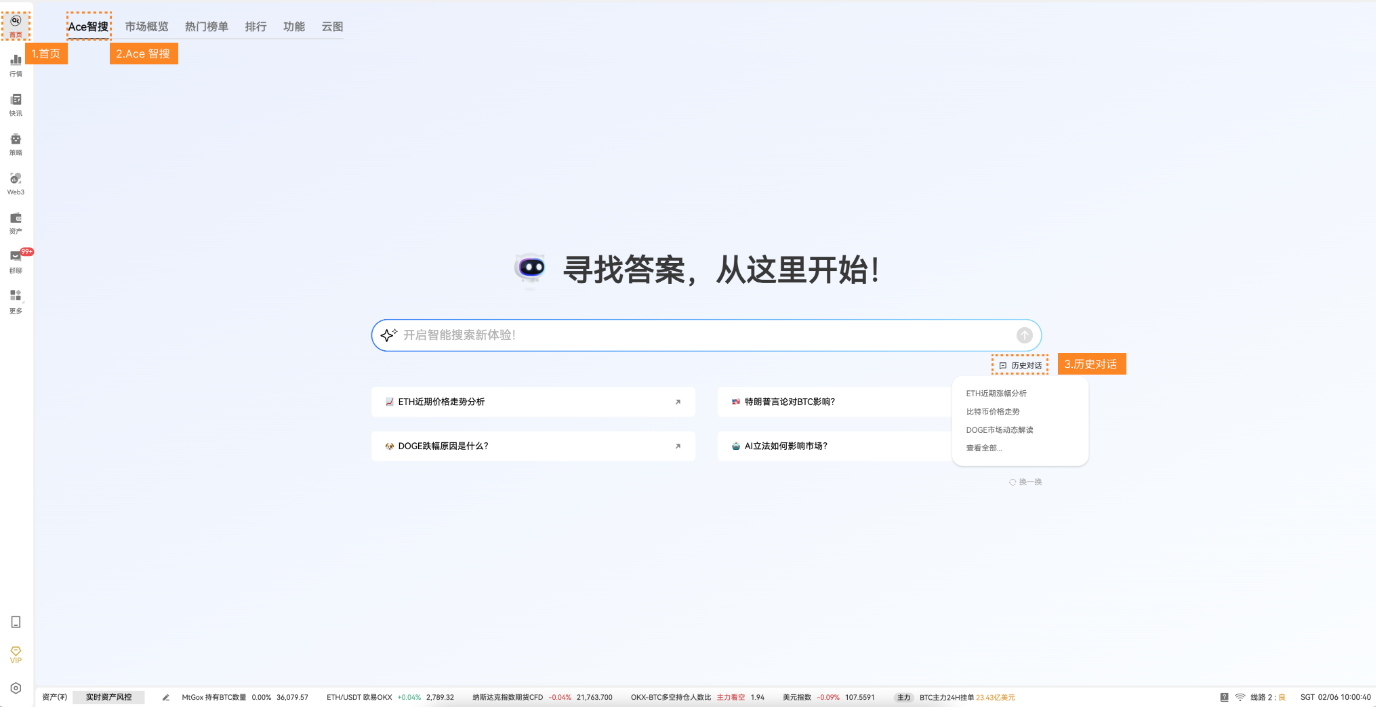Click the mobile phone icon in sidebar

pos(15,622)
